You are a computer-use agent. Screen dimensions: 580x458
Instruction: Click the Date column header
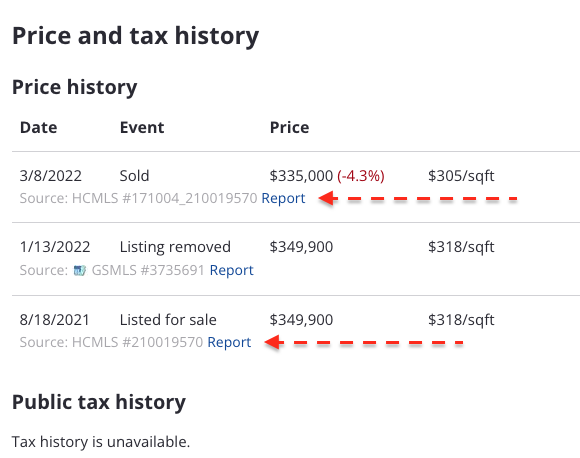coord(38,128)
